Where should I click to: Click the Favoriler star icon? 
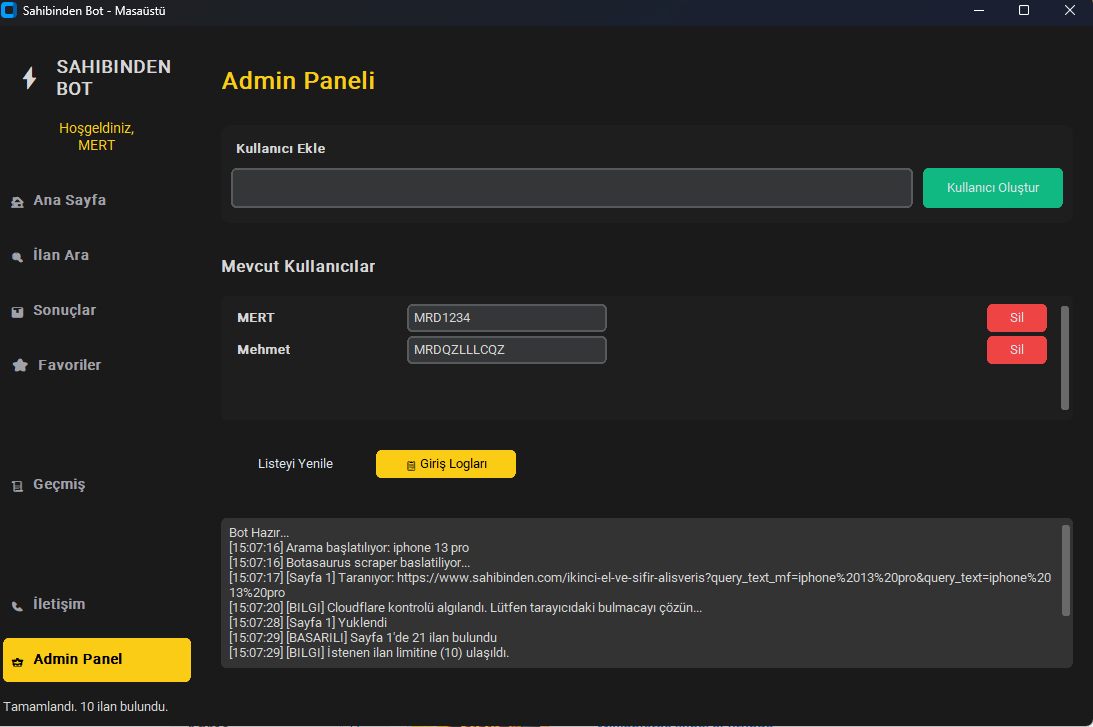pos(20,365)
